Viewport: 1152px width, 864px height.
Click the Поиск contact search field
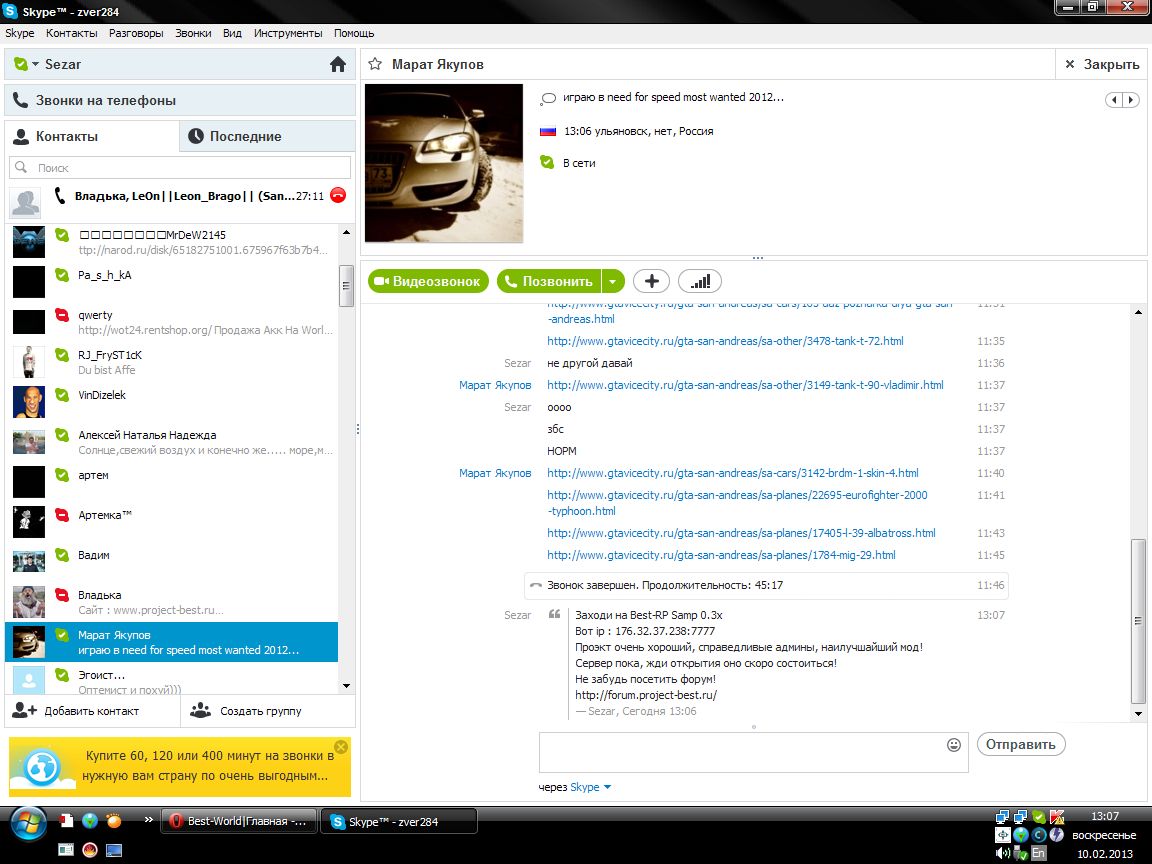(180, 168)
